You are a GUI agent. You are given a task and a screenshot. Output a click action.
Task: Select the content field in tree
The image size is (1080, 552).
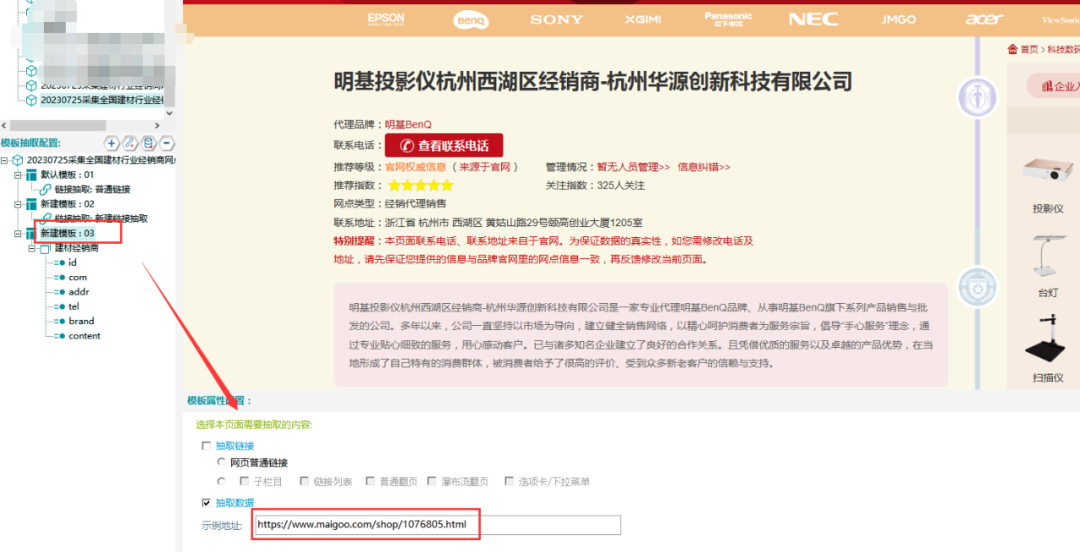84,336
